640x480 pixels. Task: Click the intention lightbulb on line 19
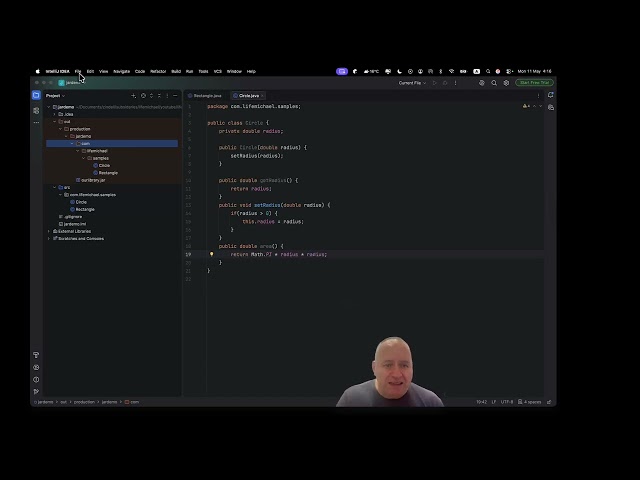click(211, 254)
